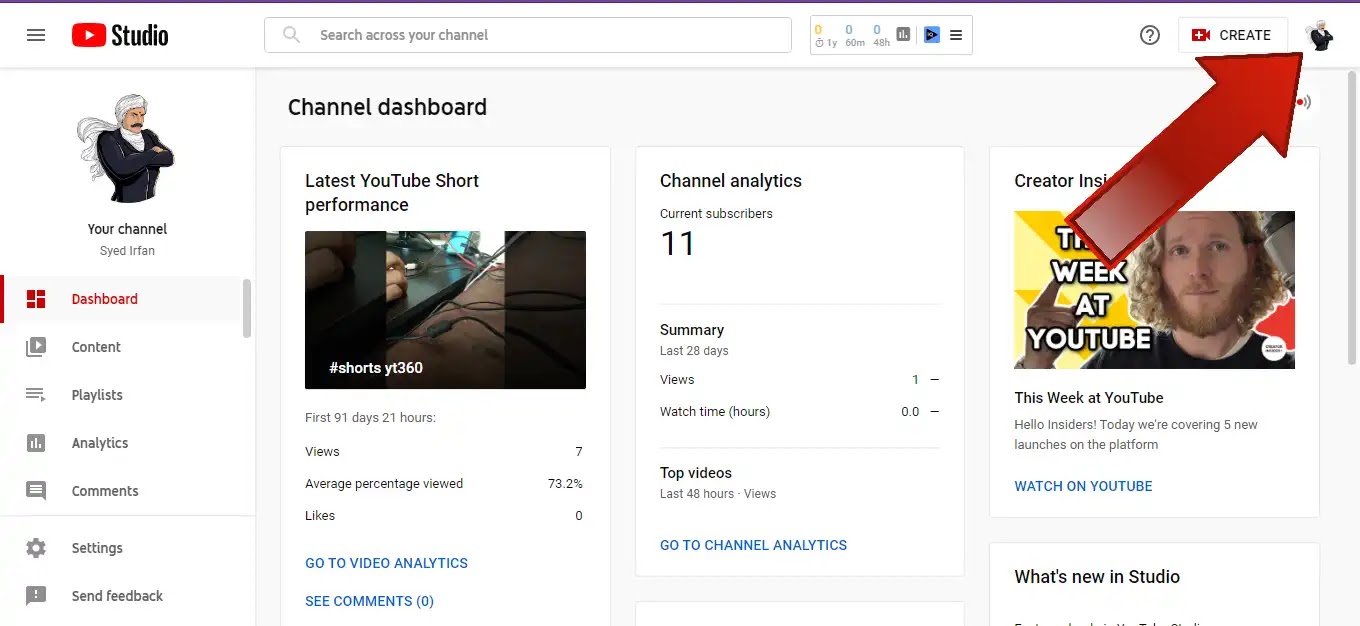View the 1y stat counter in extension bar
Viewport: 1360px width, 626px height.
tap(826, 36)
